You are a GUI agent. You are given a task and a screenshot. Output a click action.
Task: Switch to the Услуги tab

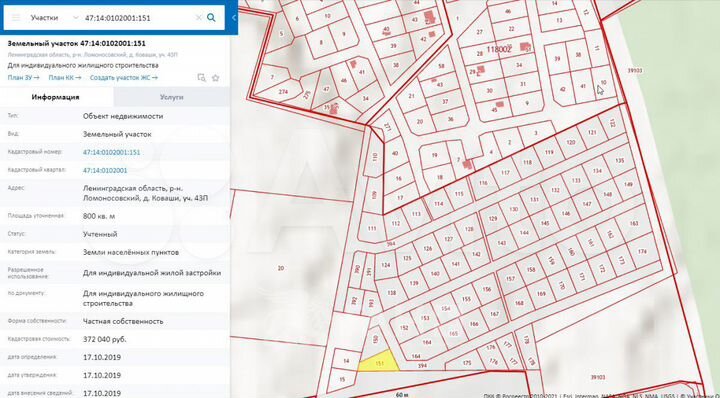tap(172, 97)
